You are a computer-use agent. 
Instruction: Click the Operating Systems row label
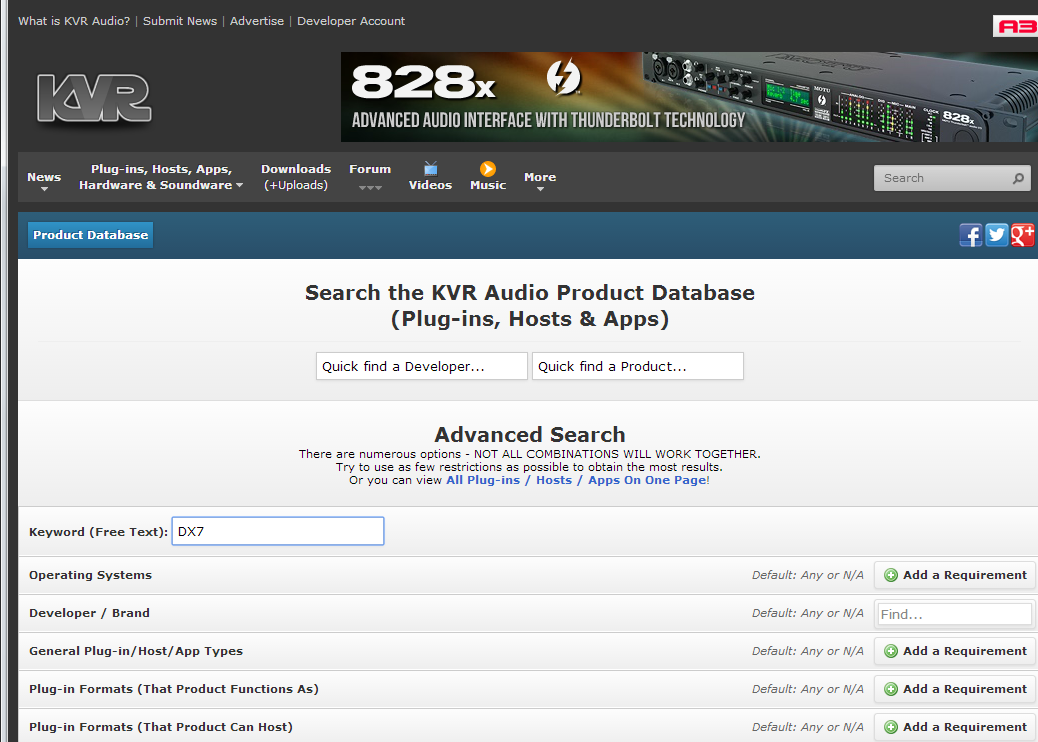point(91,575)
